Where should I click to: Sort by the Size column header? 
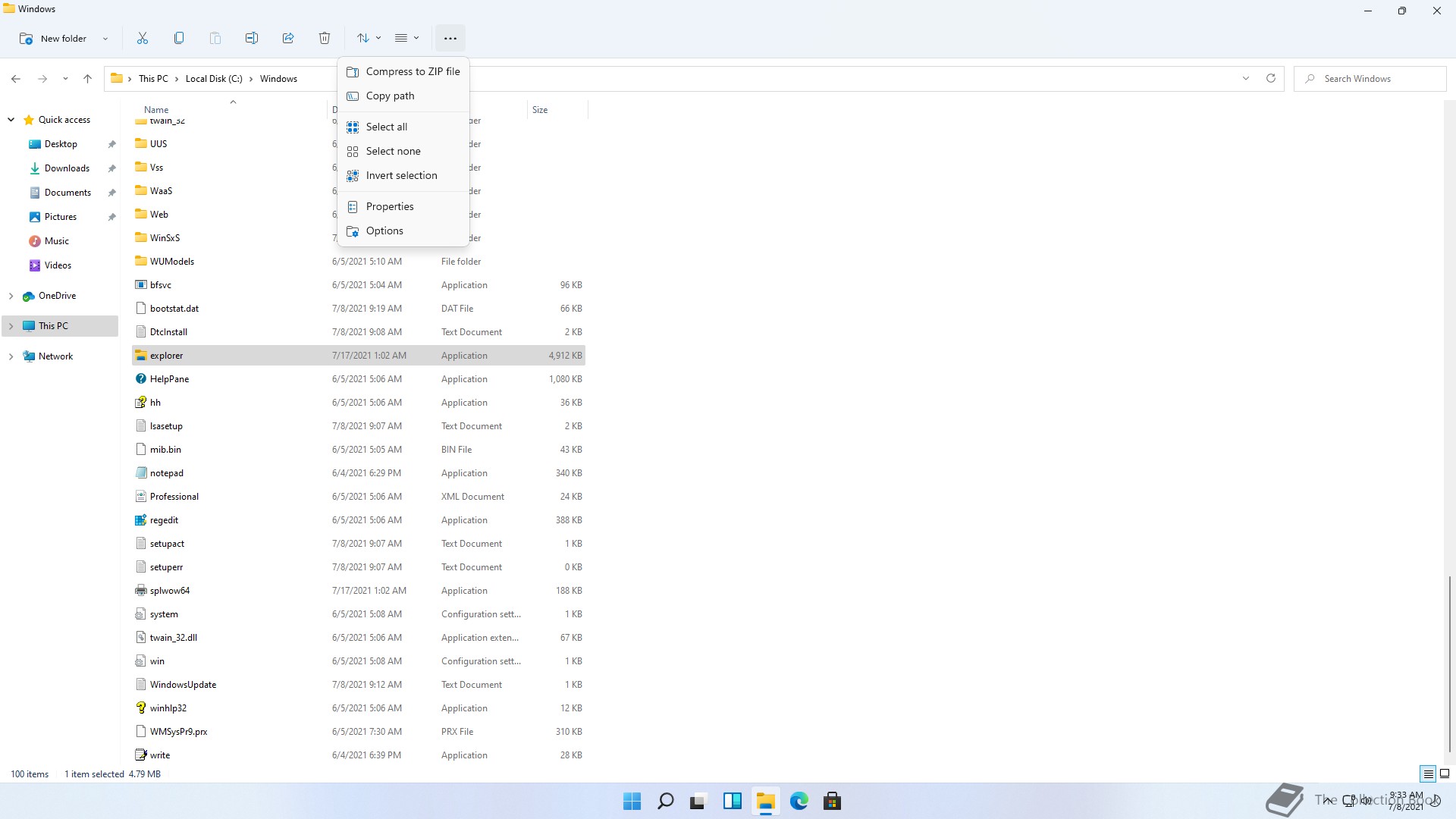point(540,110)
